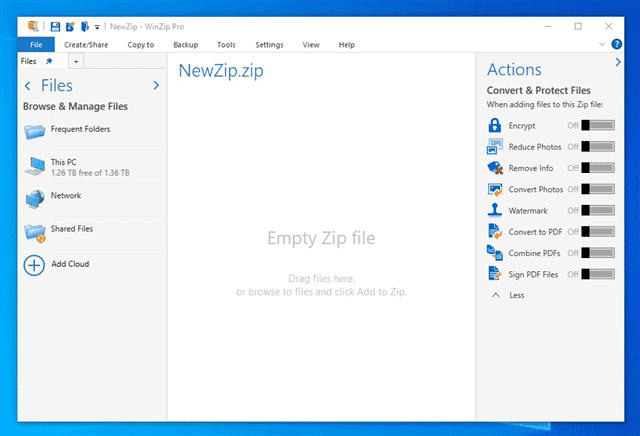Click the Convert to PDF icon
Screen dimensions: 640x436
pos(495,231)
